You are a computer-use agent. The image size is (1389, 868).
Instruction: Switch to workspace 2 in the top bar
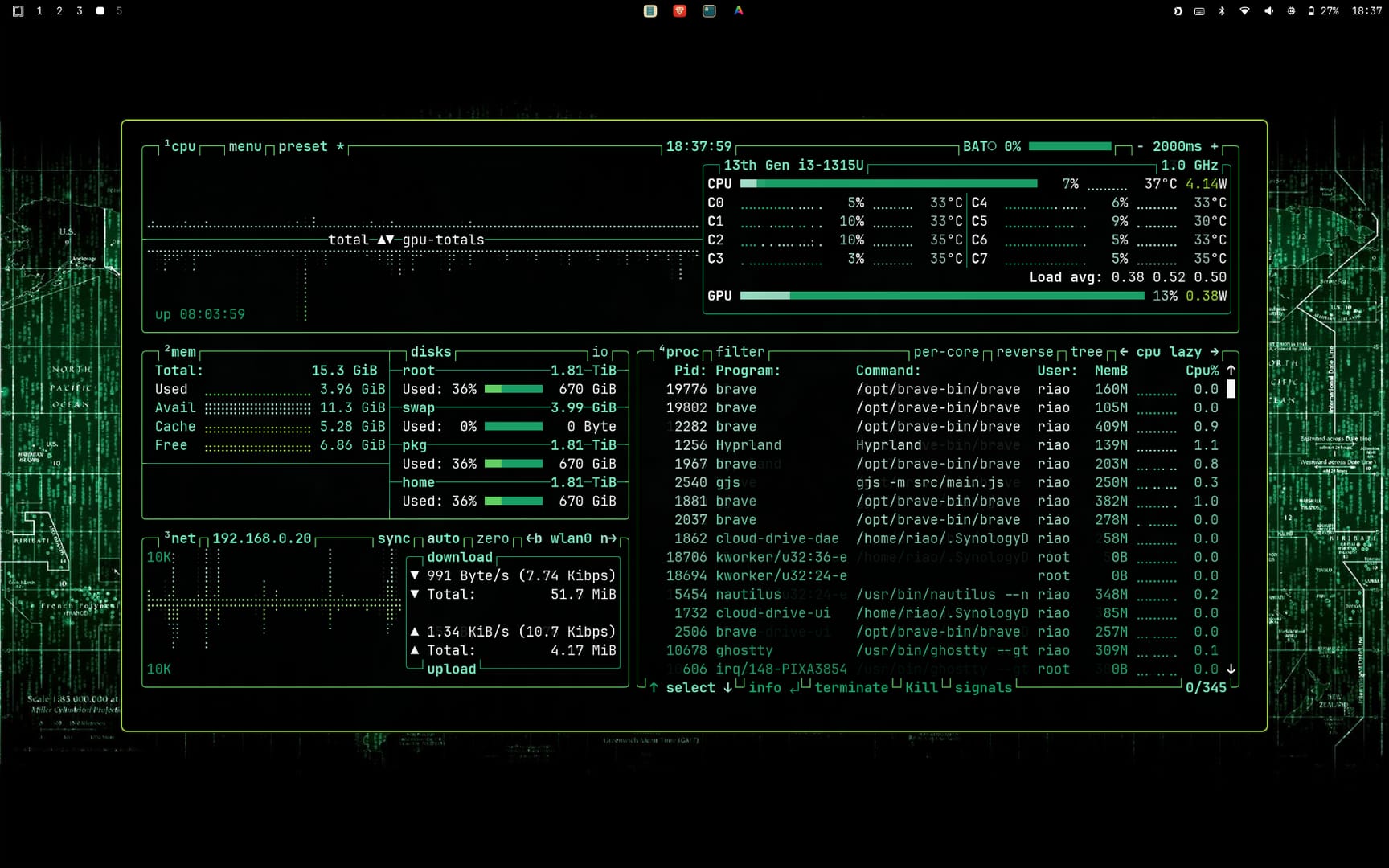(x=59, y=11)
